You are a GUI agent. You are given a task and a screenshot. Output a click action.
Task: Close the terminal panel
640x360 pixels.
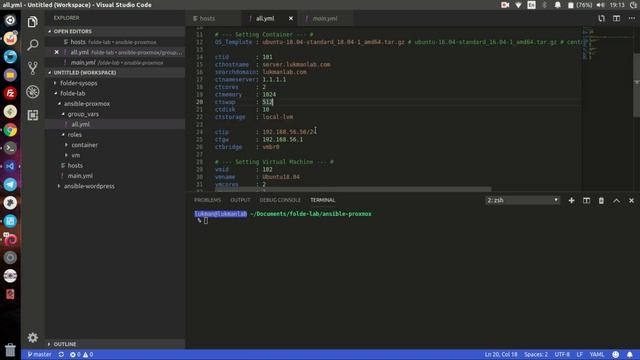631,200
